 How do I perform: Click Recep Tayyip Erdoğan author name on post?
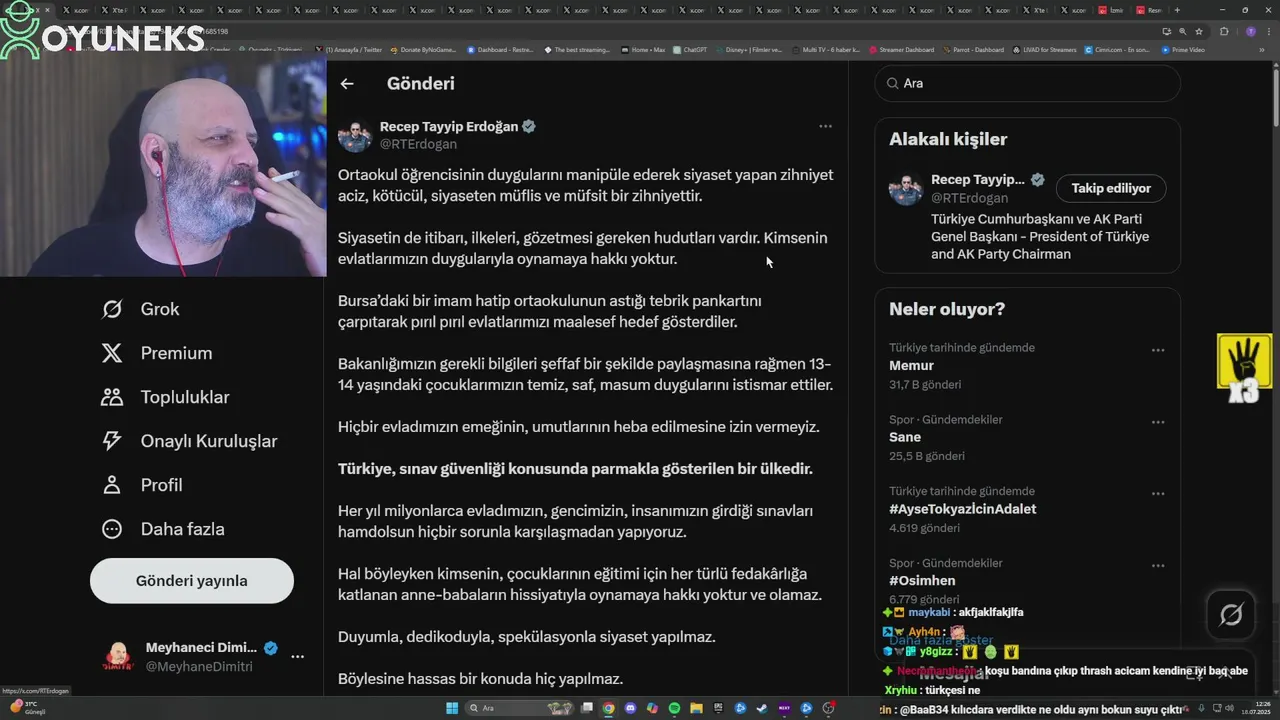coord(449,127)
